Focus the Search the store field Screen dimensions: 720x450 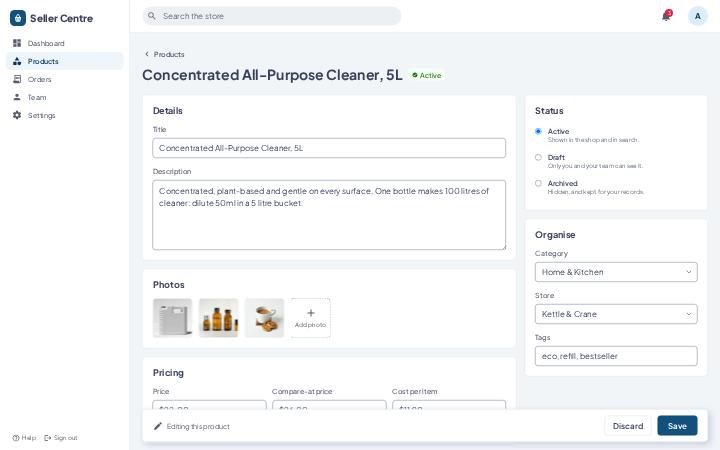point(272,16)
